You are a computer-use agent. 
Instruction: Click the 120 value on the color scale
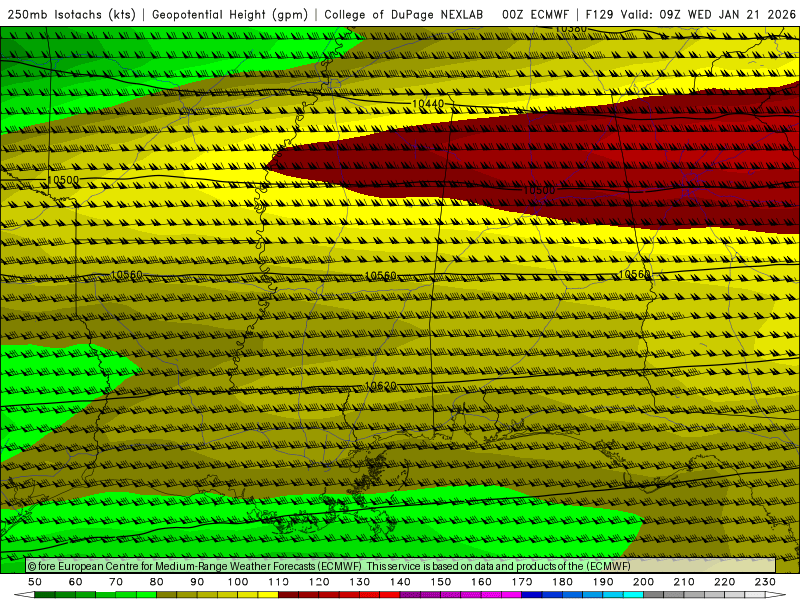319,582
